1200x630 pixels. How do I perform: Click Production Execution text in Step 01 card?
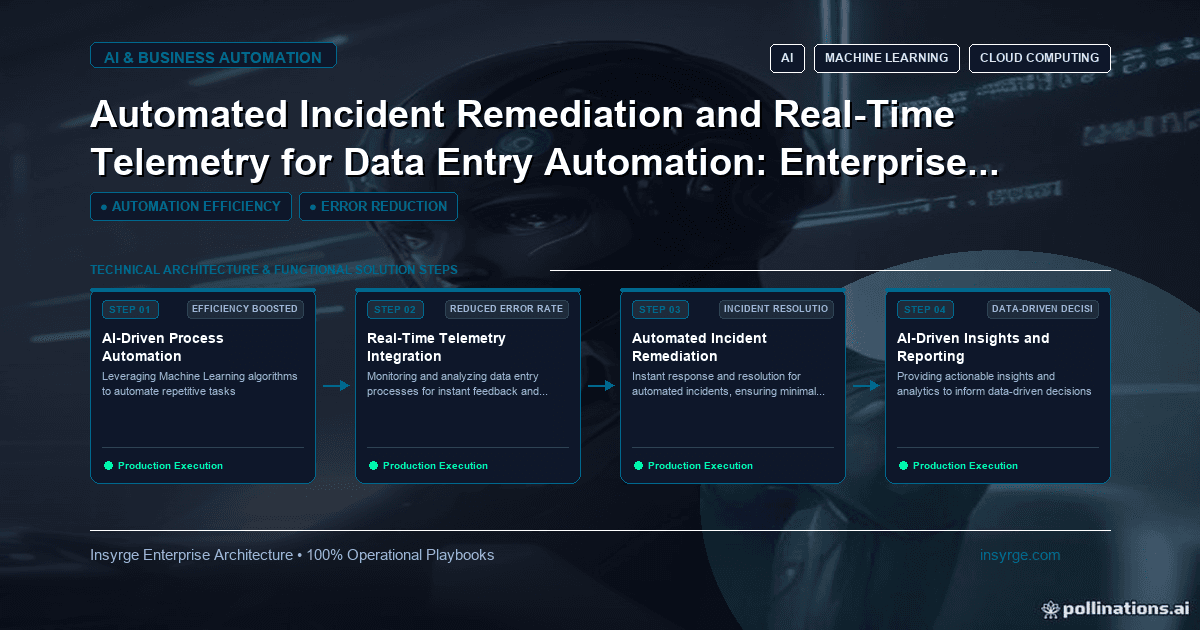pyautogui.click(x=170, y=466)
